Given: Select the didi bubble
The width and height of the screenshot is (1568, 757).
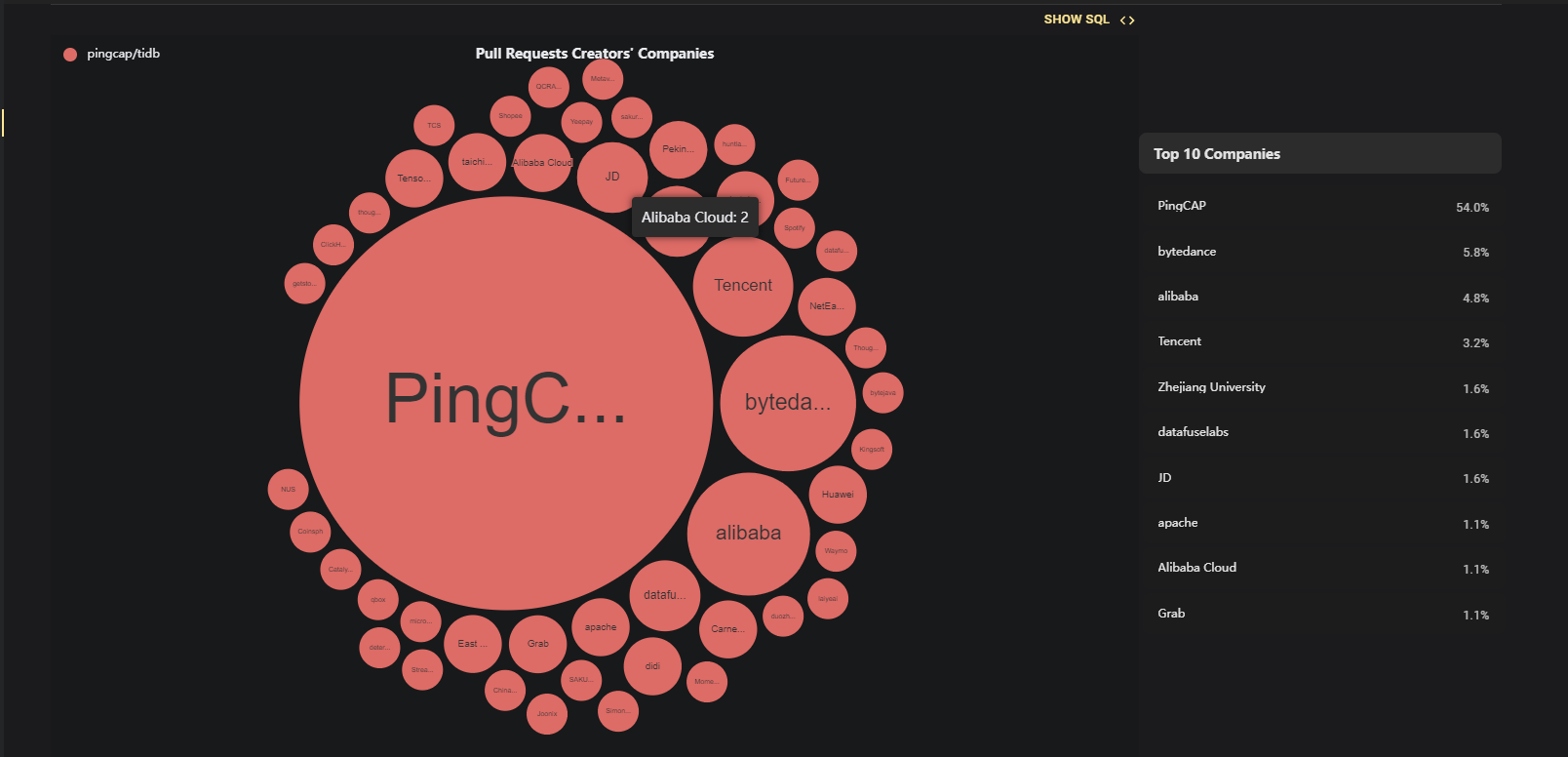Looking at the screenshot, I should tap(652, 666).
